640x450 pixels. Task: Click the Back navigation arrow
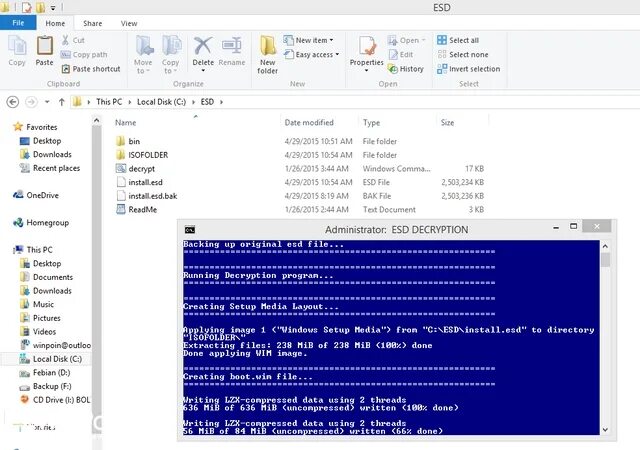coord(13,102)
